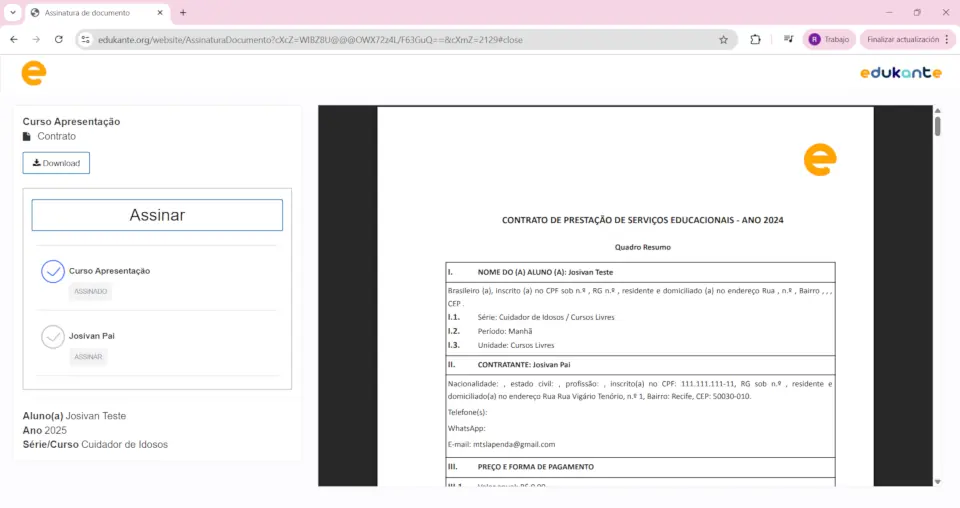Click the CONTRATANTE: Josivan Pai row
Viewport: 960px width, 508px height.
tap(640, 365)
